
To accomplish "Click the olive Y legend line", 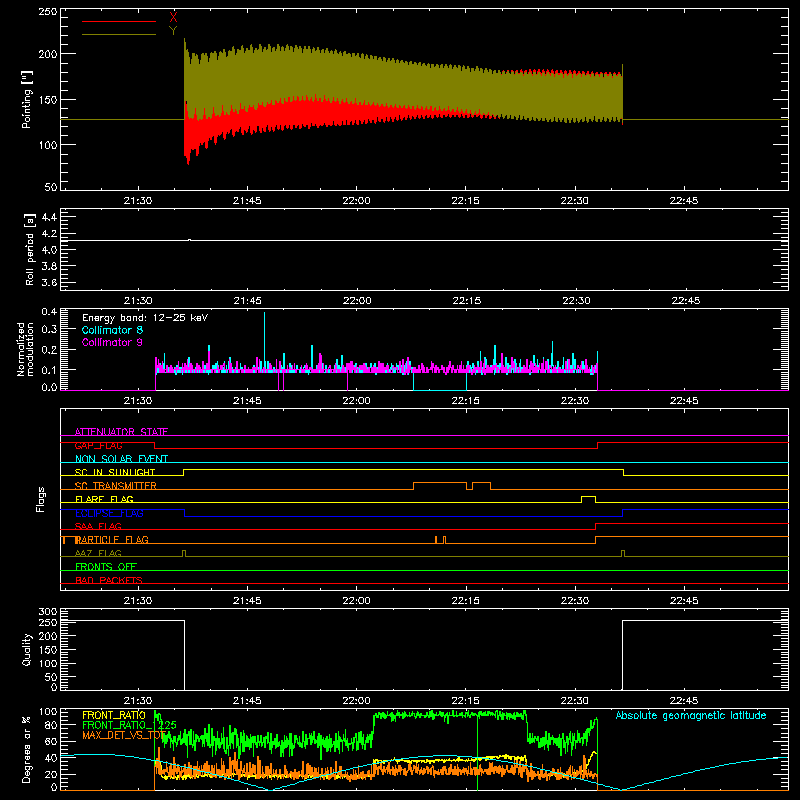I will click(x=119, y=34).
